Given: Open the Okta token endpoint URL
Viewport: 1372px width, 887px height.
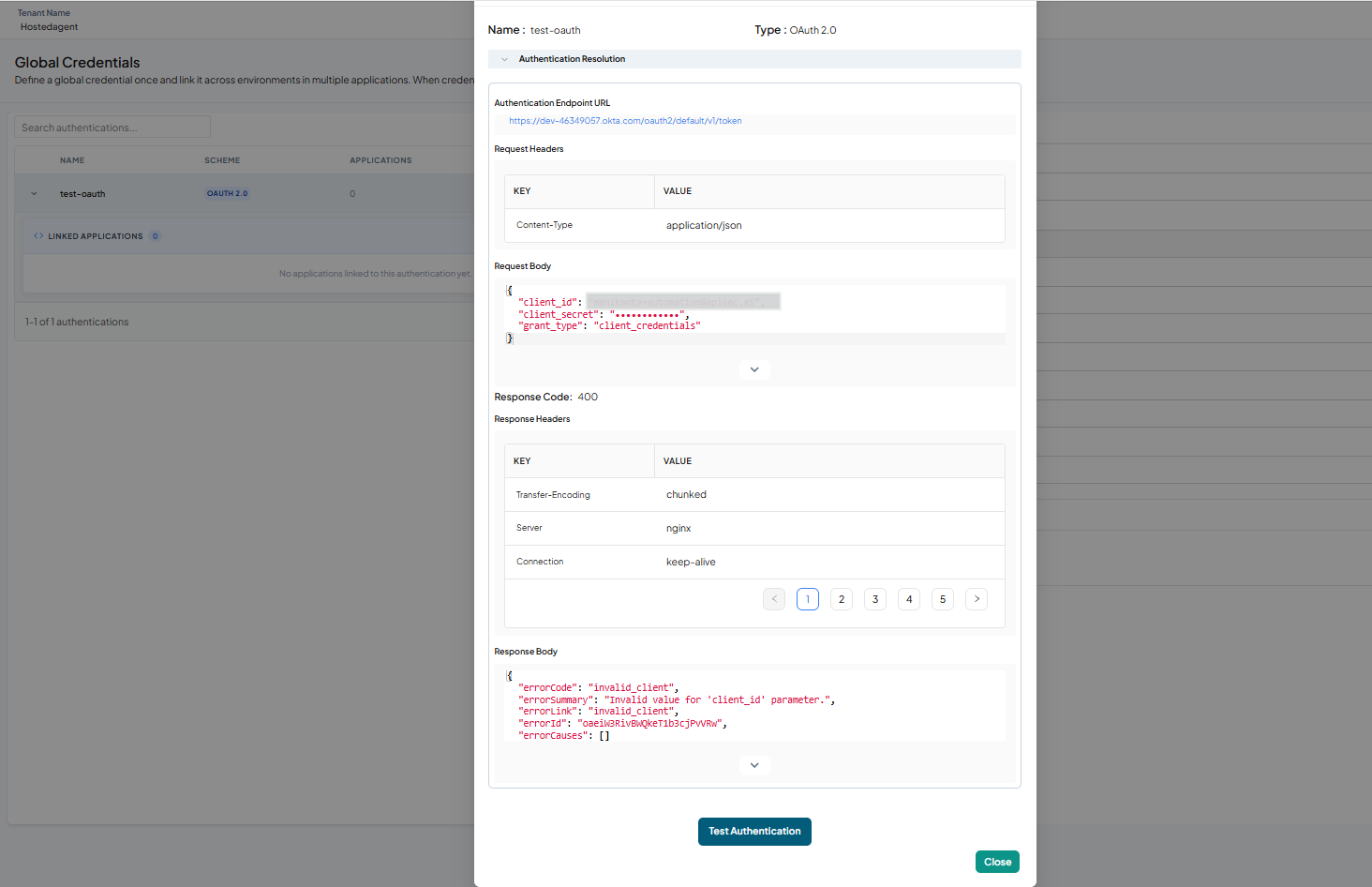Looking at the screenshot, I should [625, 121].
